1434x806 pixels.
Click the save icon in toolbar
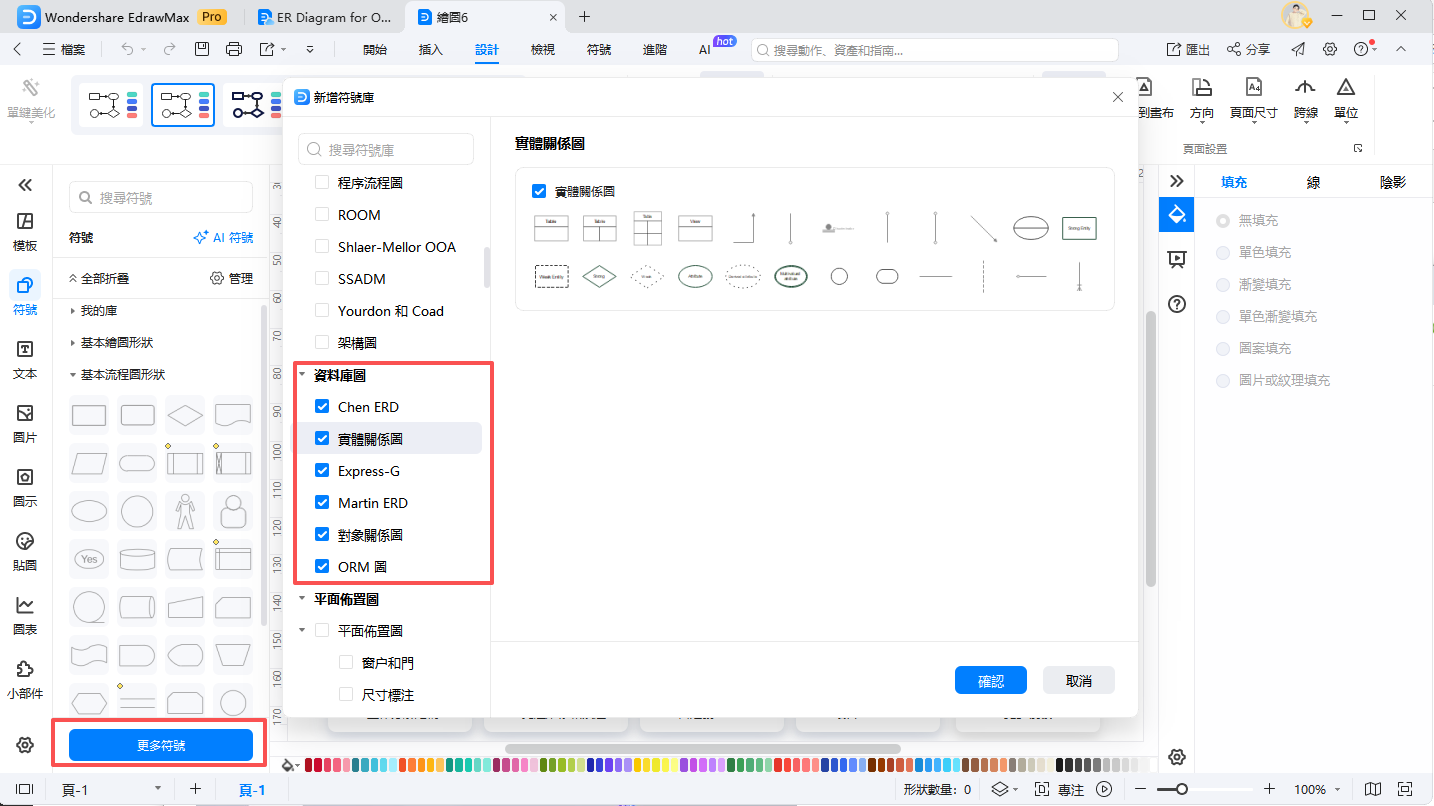[x=202, y=49]
